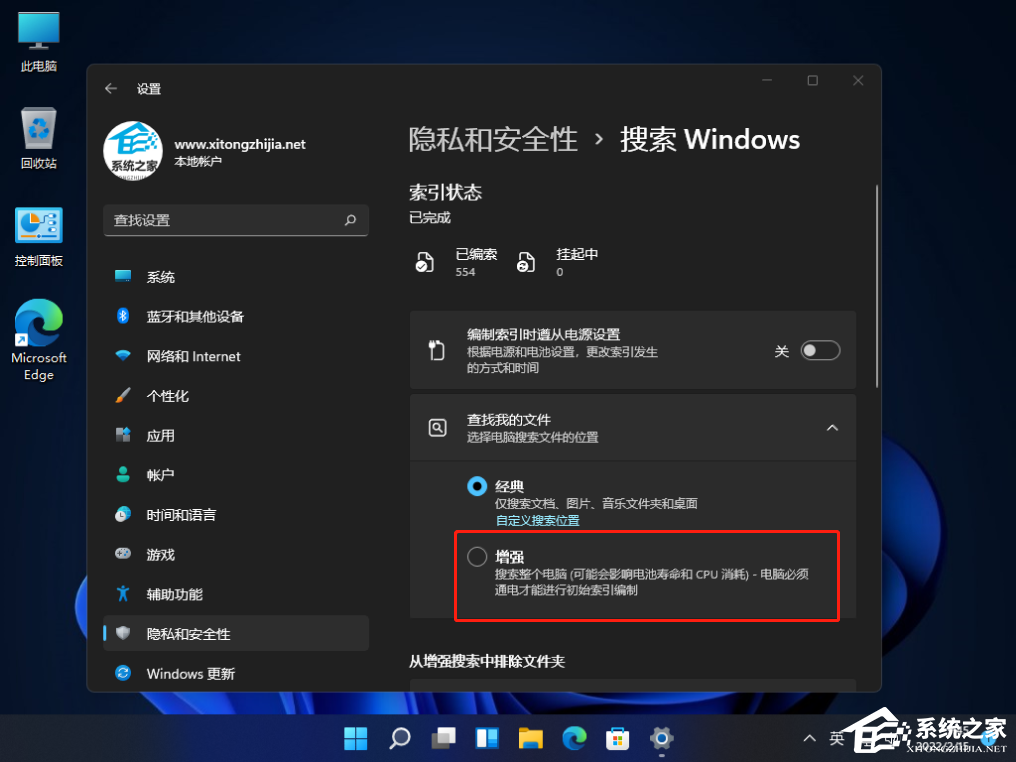Viewport: 1016px width, 762px height.
Task: Open Microsoft Store from the taskbar
Action: point(618,738)
